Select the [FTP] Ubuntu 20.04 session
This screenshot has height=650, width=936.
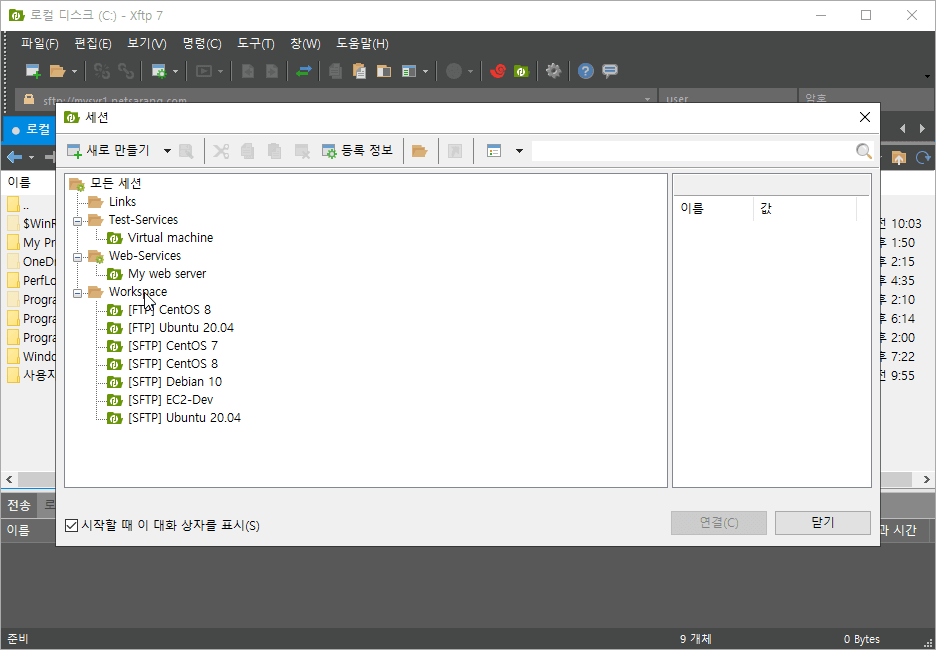(x=181, y=328)
